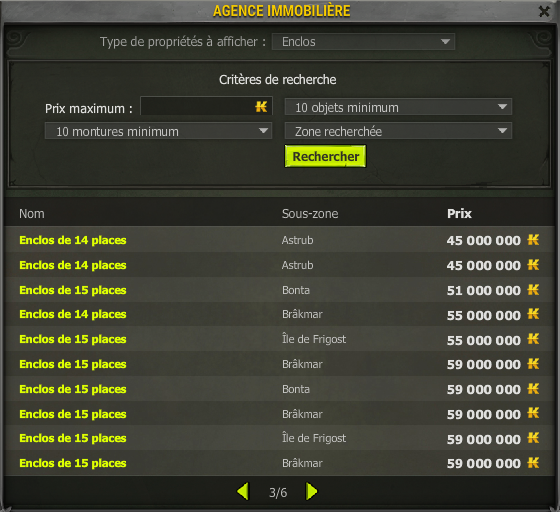Close the Agence Immobilière window
The width and height of the screenshot is (560, 512).
[544, 11]
